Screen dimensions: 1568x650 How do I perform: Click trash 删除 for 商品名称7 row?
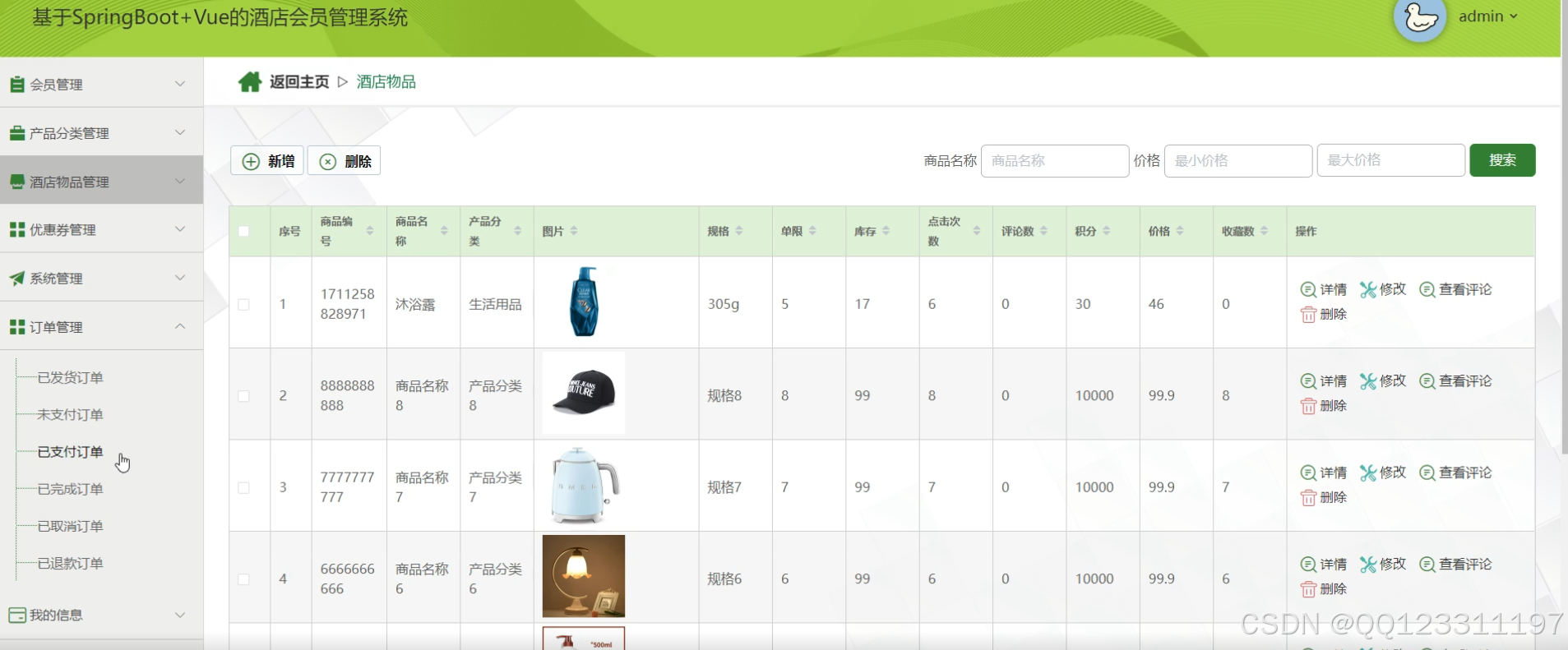(x=1324, y=497)
